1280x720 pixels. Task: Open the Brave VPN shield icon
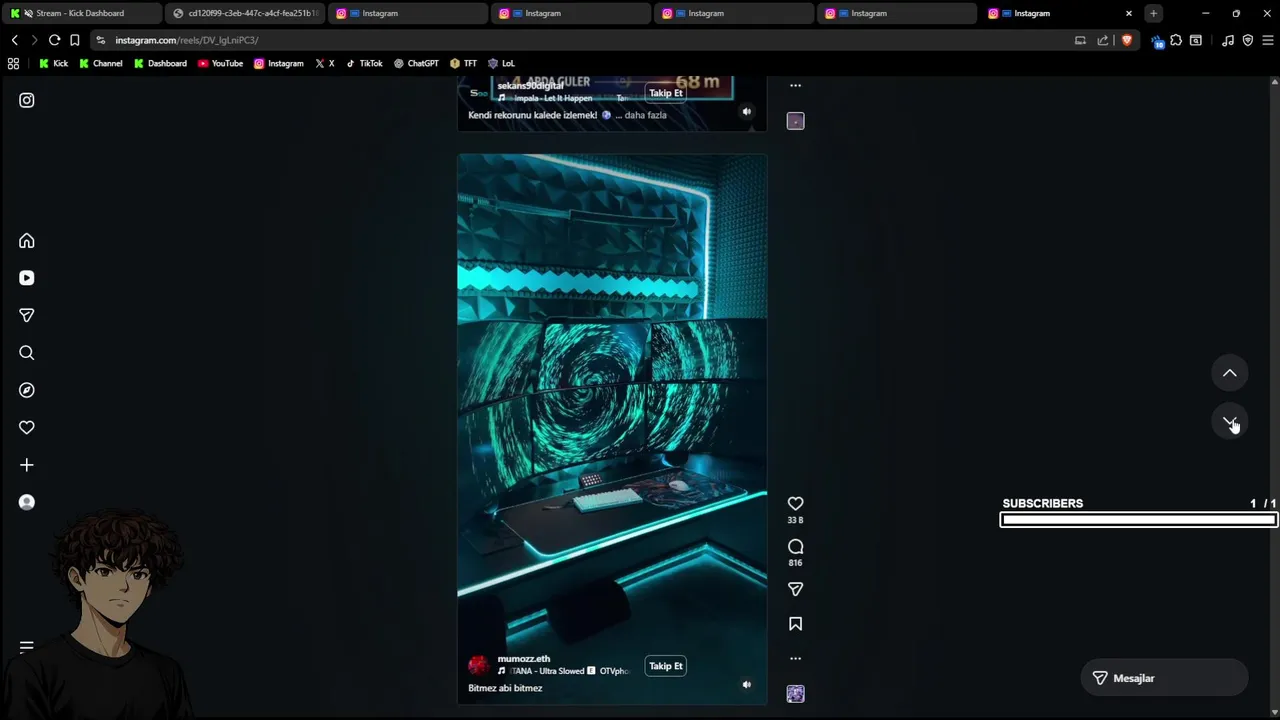point(1248,40)
